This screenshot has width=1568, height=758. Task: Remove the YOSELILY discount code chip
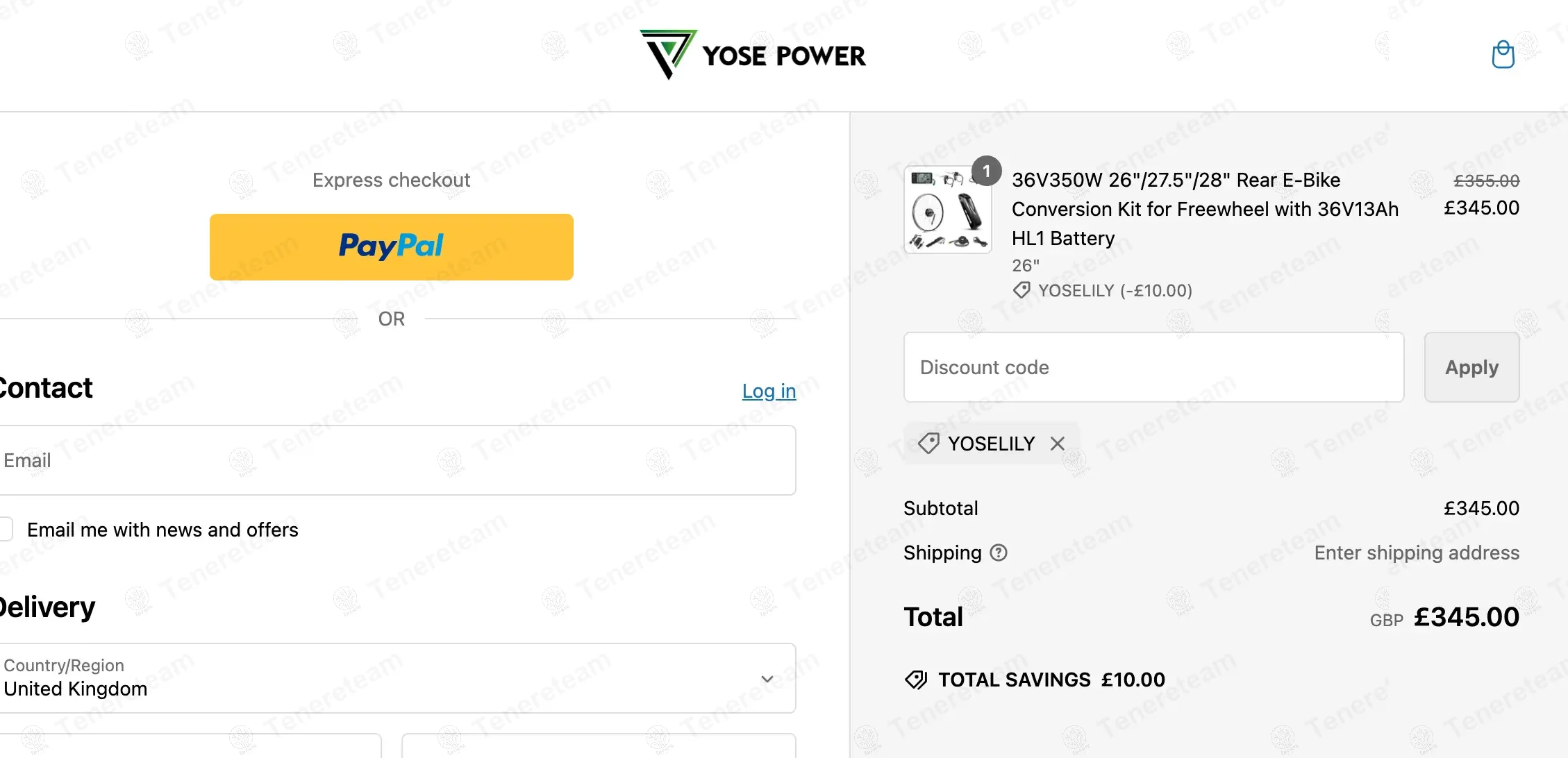(1057, 444)
